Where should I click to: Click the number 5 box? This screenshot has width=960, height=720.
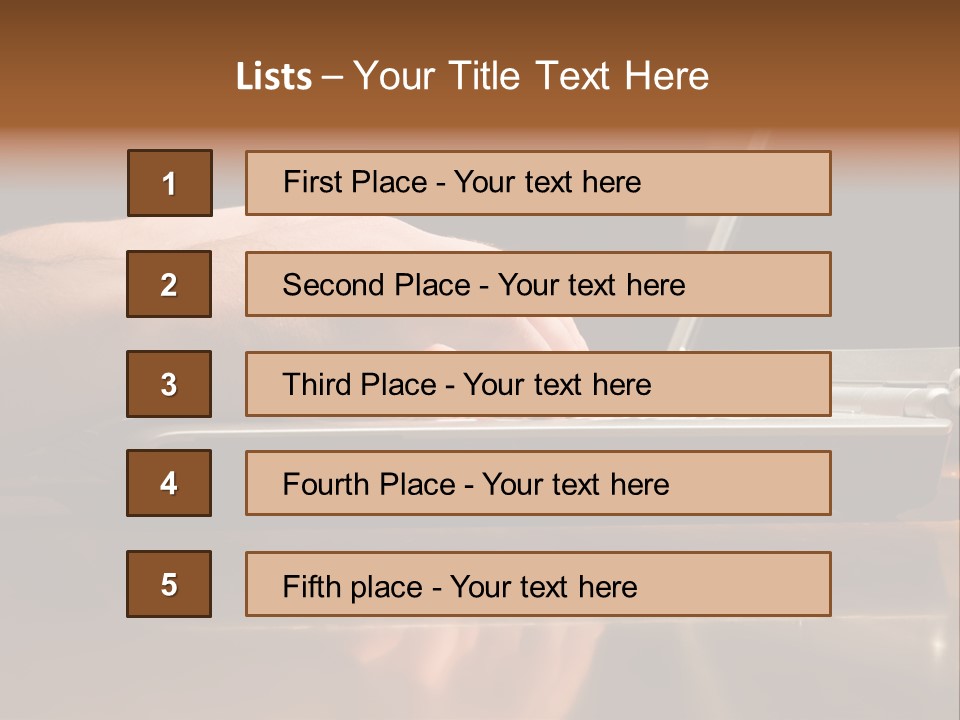[169, 584]
